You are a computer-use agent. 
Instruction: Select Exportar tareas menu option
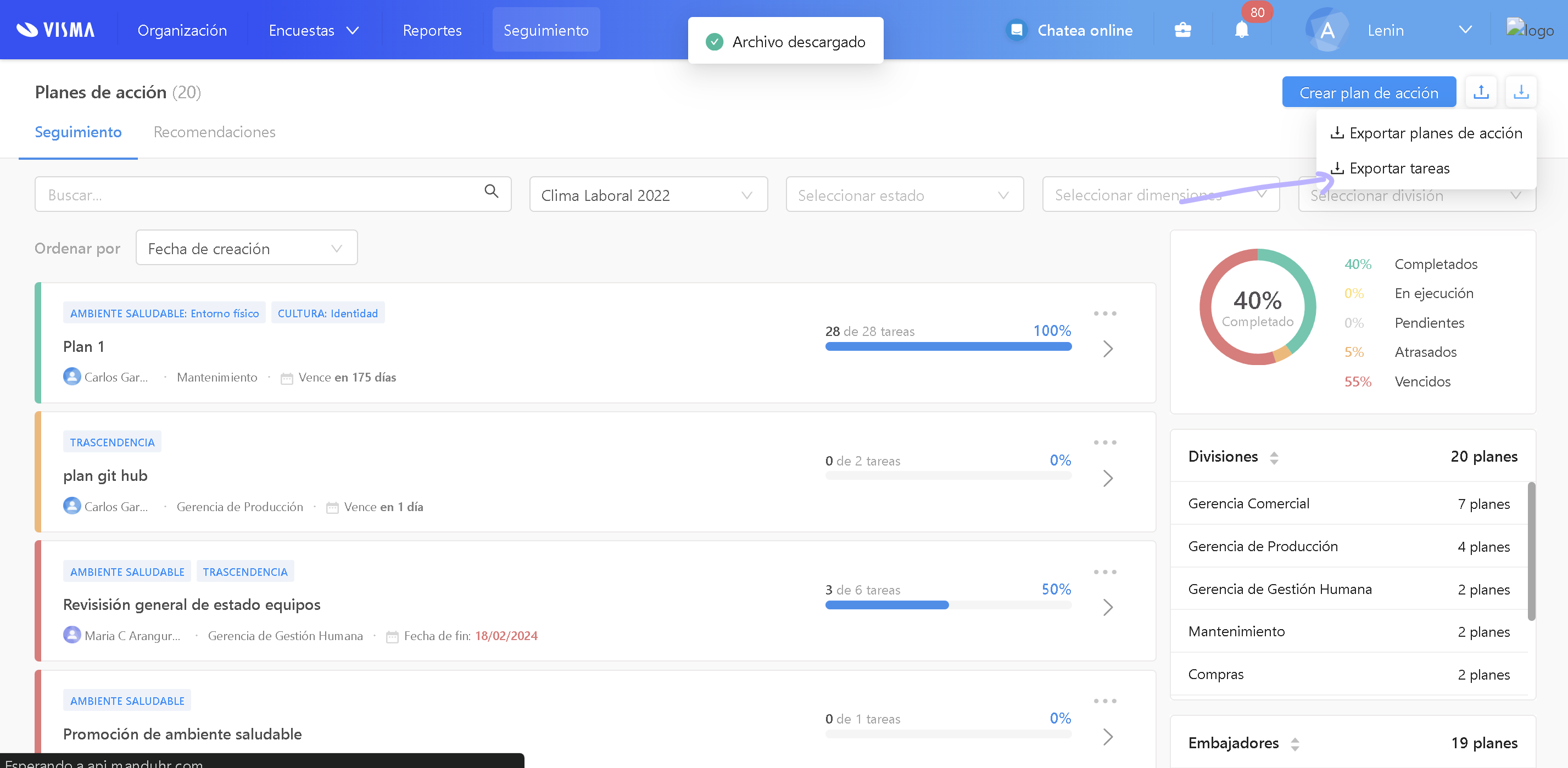[x=1398, y=168]
